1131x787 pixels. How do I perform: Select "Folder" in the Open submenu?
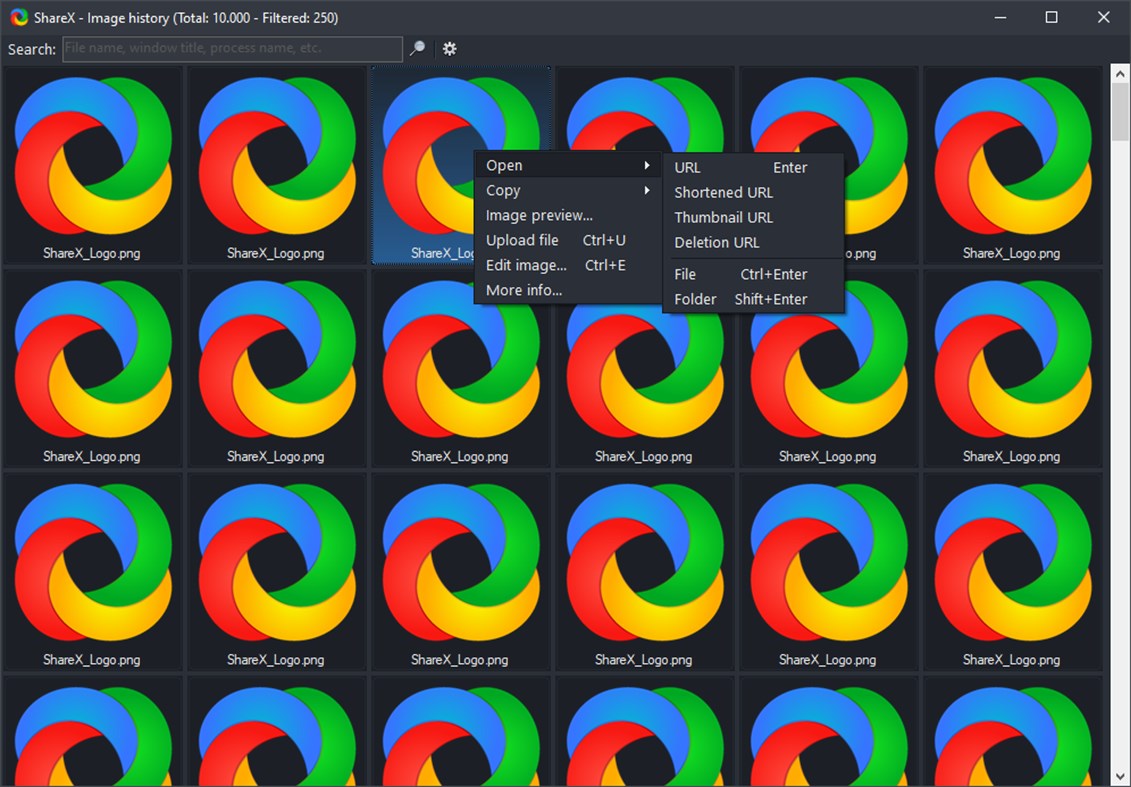click(x=695, y=298)
